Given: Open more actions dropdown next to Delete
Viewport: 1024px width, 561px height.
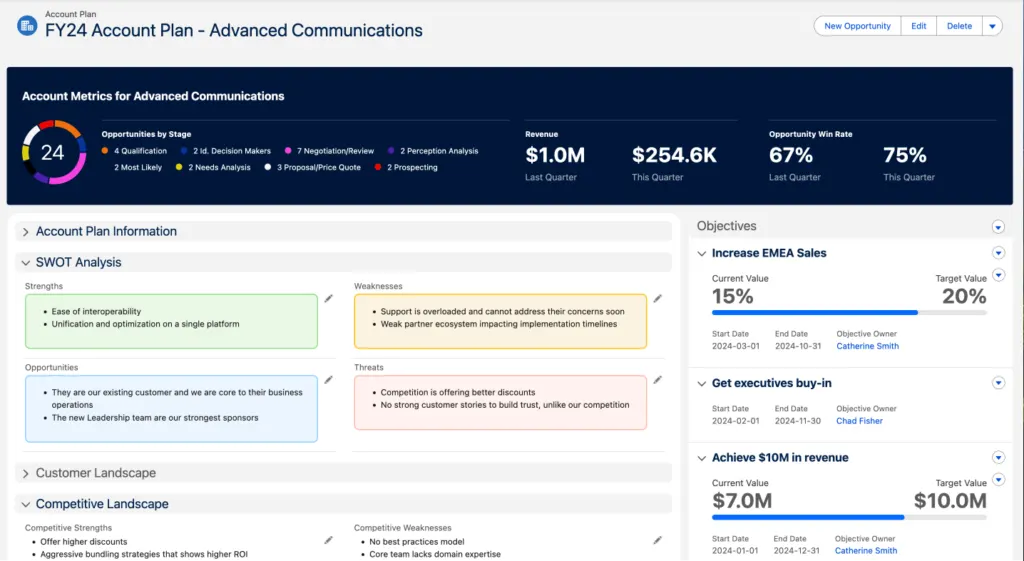Looking at the screenshot, I should [x=992, y=27].
